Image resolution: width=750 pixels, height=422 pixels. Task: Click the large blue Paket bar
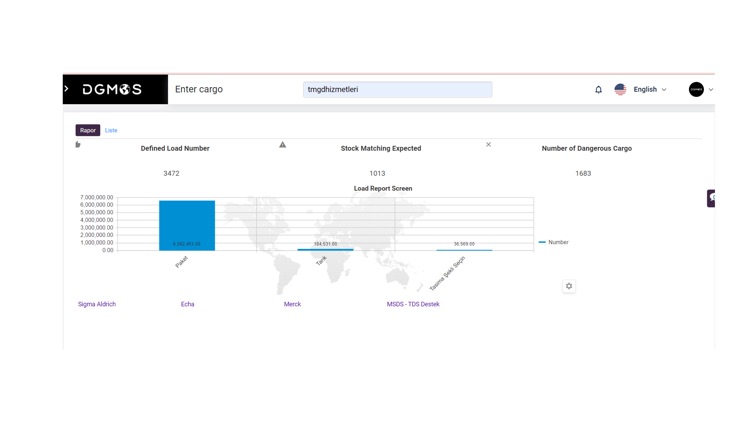pos(187,225)
